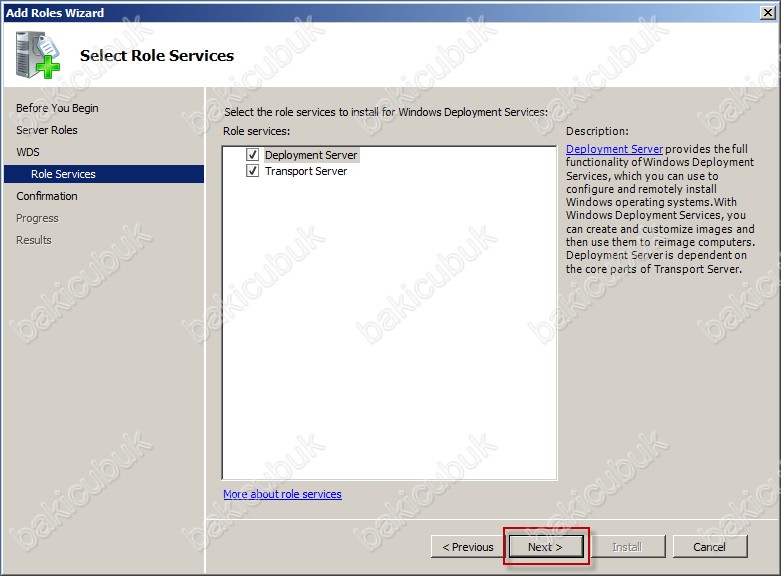Open the More about role services link

282,494
